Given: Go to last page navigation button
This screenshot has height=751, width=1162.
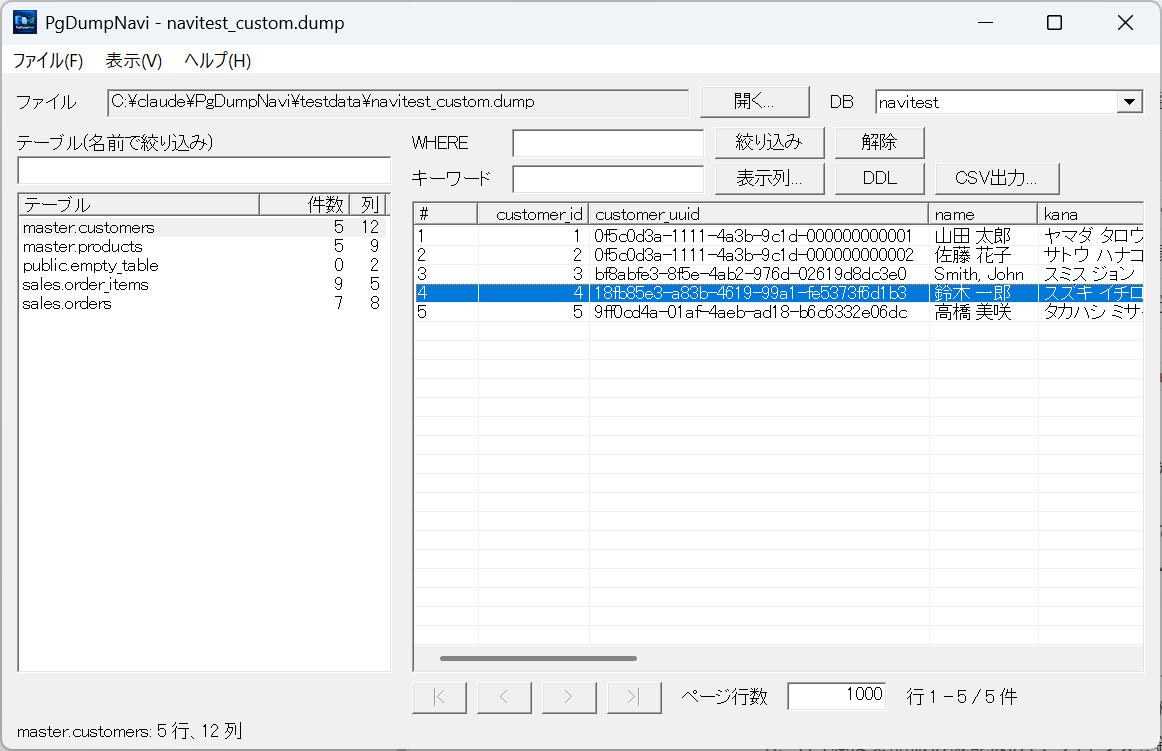Looking at the screenshot, I should (x=634, y=697).
